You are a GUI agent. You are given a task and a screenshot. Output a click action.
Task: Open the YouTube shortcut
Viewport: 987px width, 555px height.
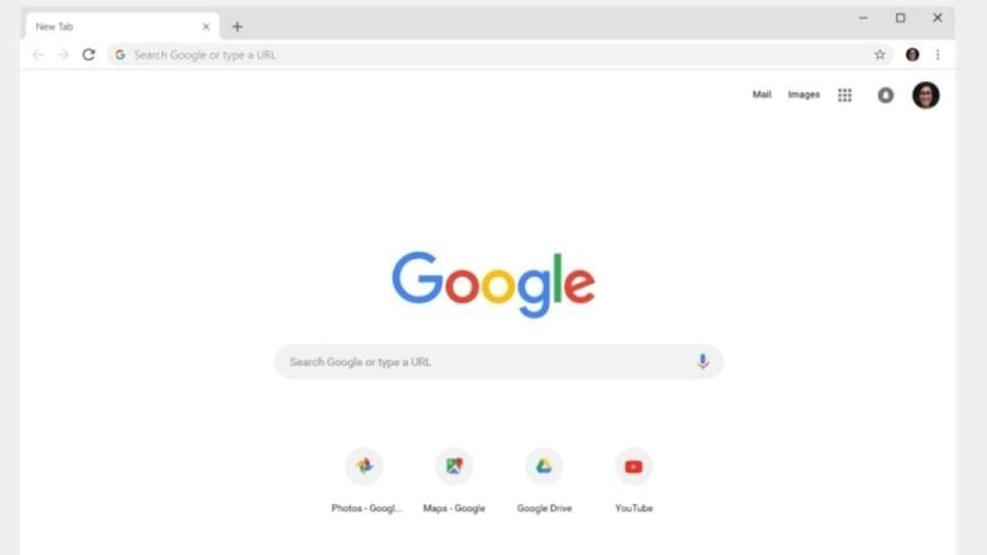(634, 480)
